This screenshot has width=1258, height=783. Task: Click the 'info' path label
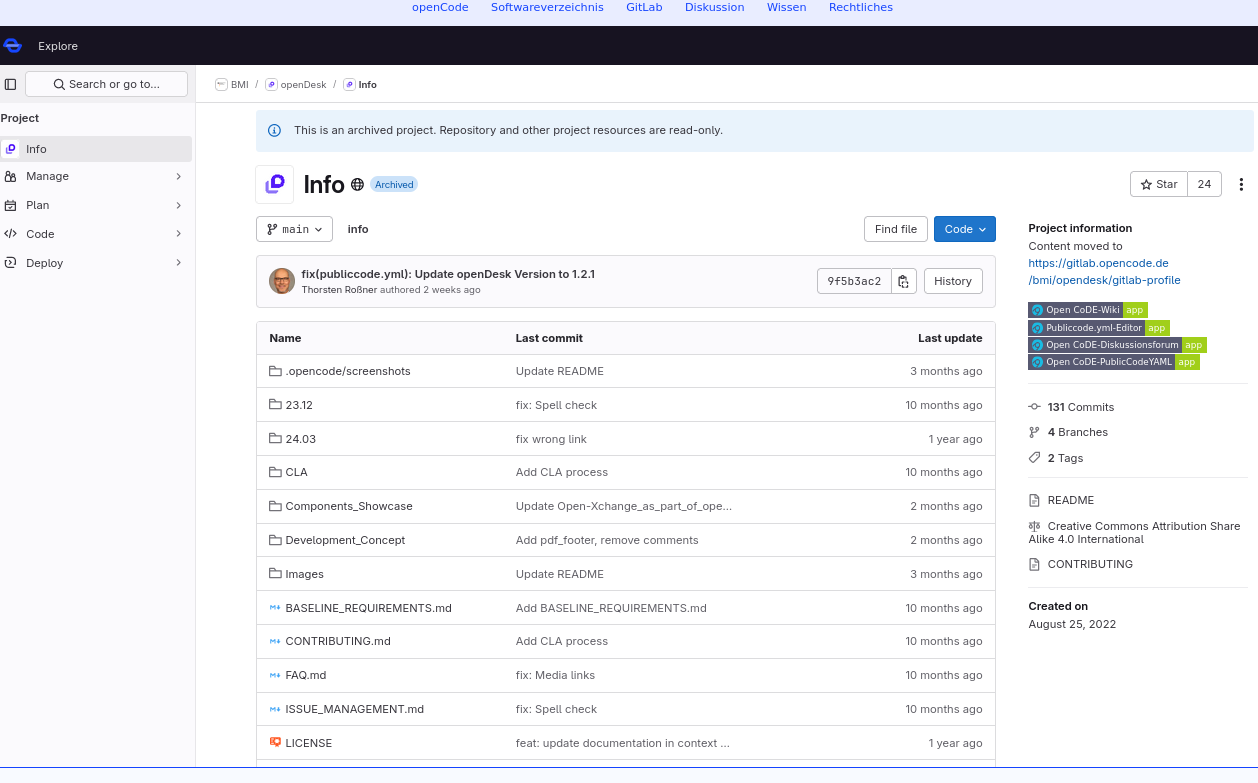pos(358,229)
